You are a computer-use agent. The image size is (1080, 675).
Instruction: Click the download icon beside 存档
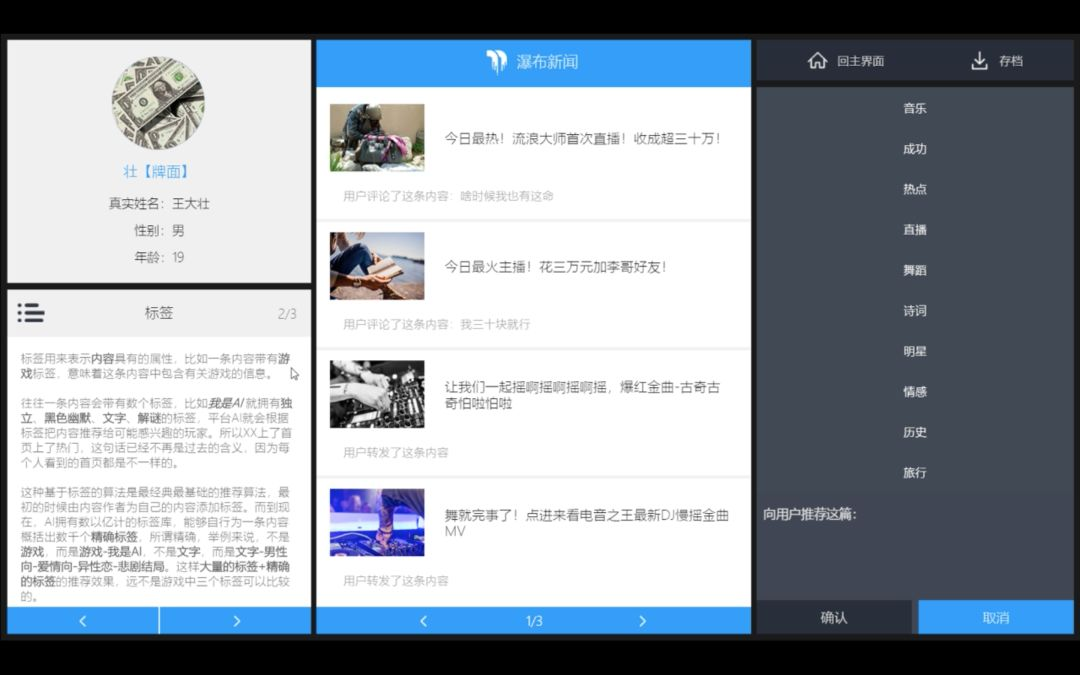[x=979, y=61]
